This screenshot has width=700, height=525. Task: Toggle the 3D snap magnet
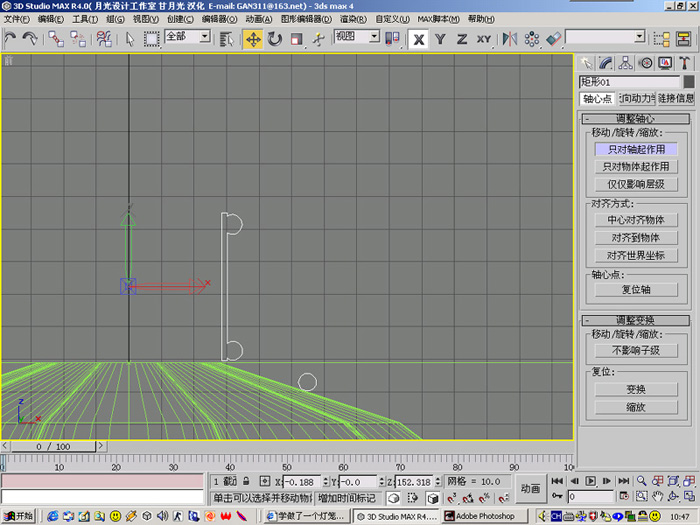(x=452, y=497)
